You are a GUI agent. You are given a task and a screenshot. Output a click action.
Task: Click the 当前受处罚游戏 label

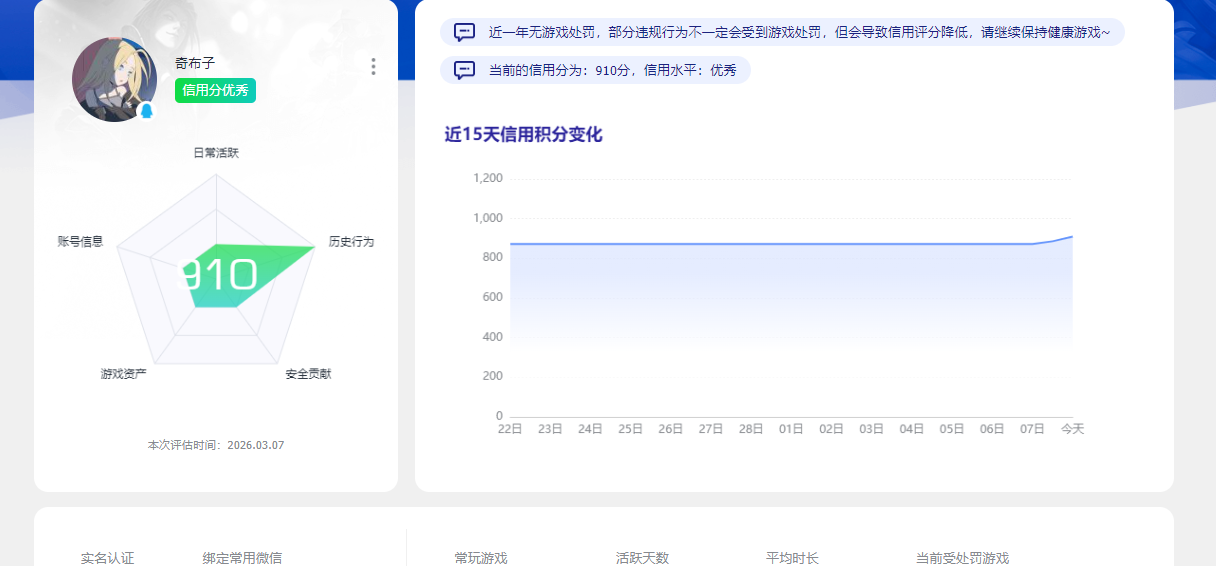(962, 558)
